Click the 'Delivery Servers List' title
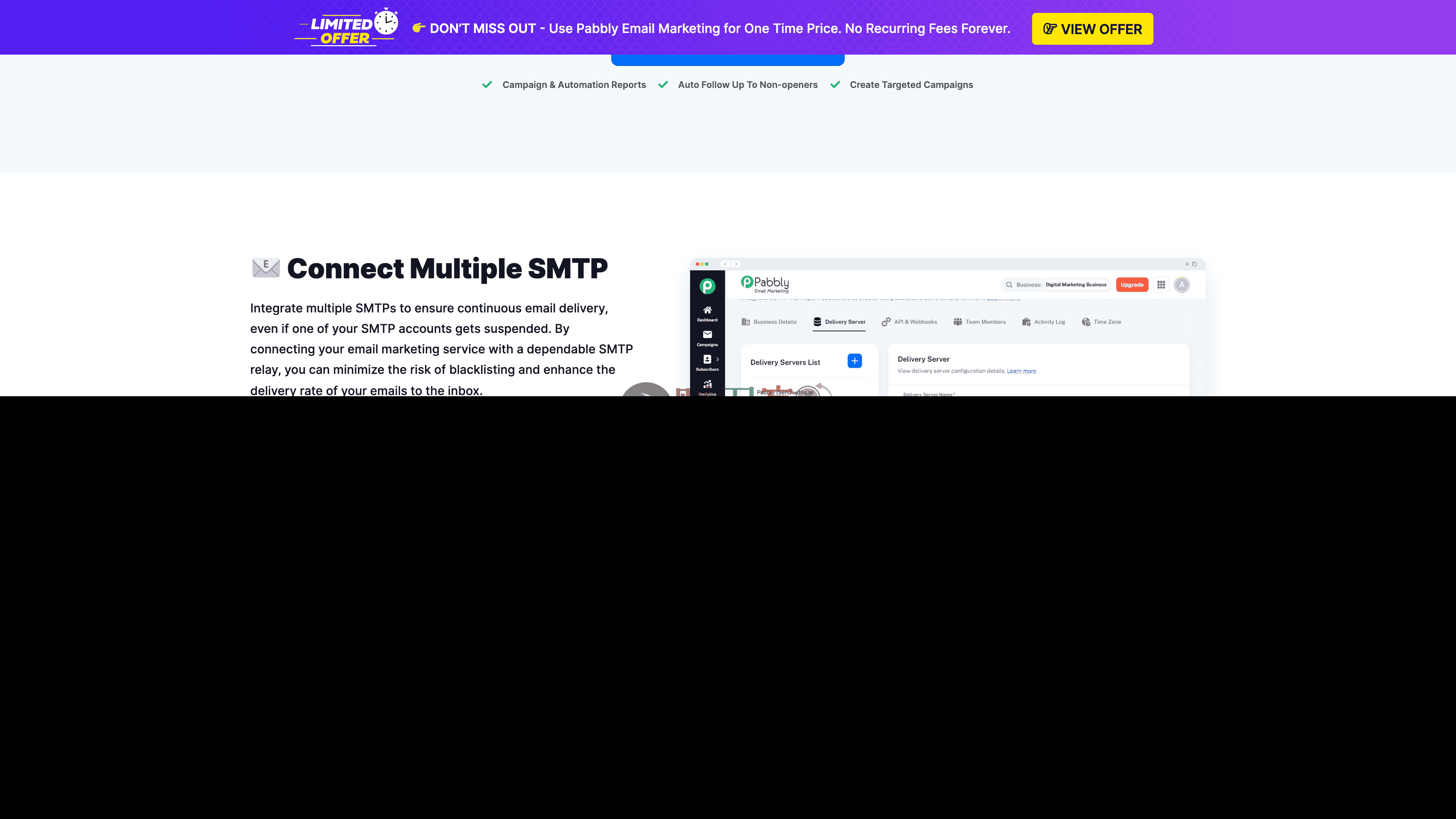 pos(785,362)
